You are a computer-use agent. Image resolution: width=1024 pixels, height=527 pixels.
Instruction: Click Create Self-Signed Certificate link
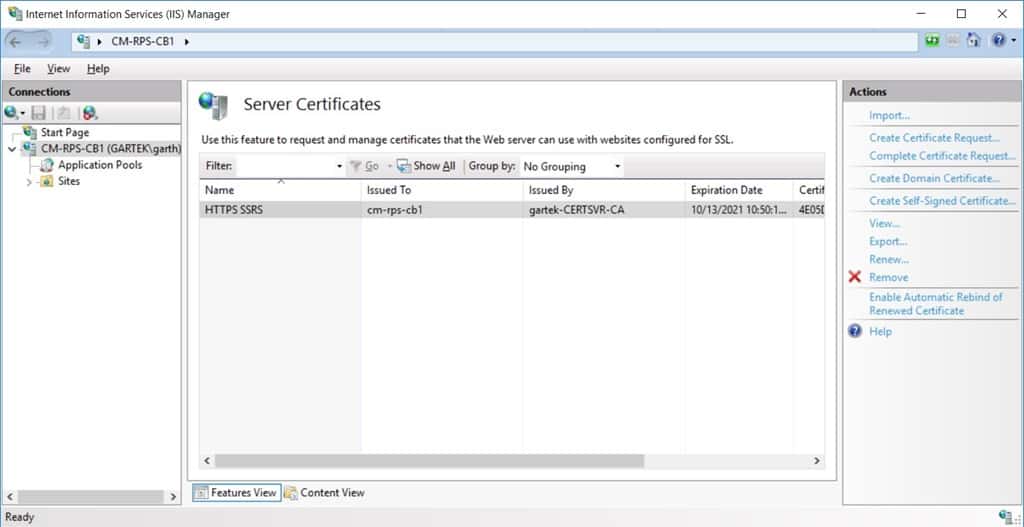(942, 200)
